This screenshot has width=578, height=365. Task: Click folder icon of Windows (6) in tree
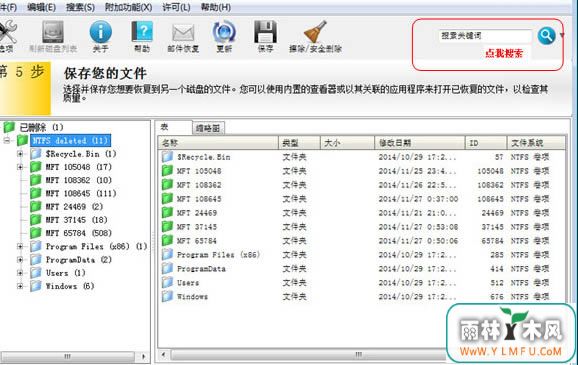pyautogui.click(x=36, y=286)
